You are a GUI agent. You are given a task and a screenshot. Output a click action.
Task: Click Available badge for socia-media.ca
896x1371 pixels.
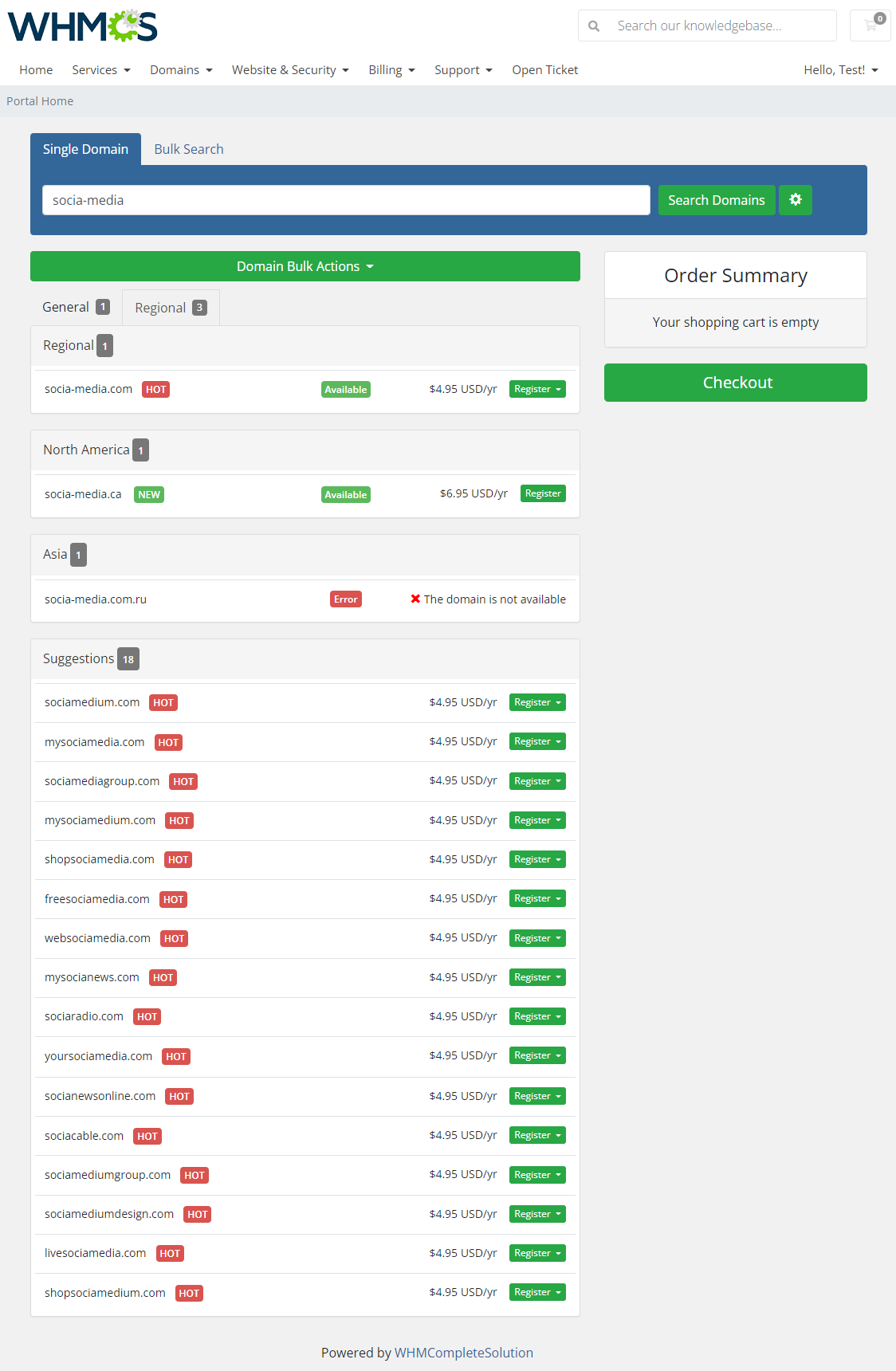tap(346, 494)
